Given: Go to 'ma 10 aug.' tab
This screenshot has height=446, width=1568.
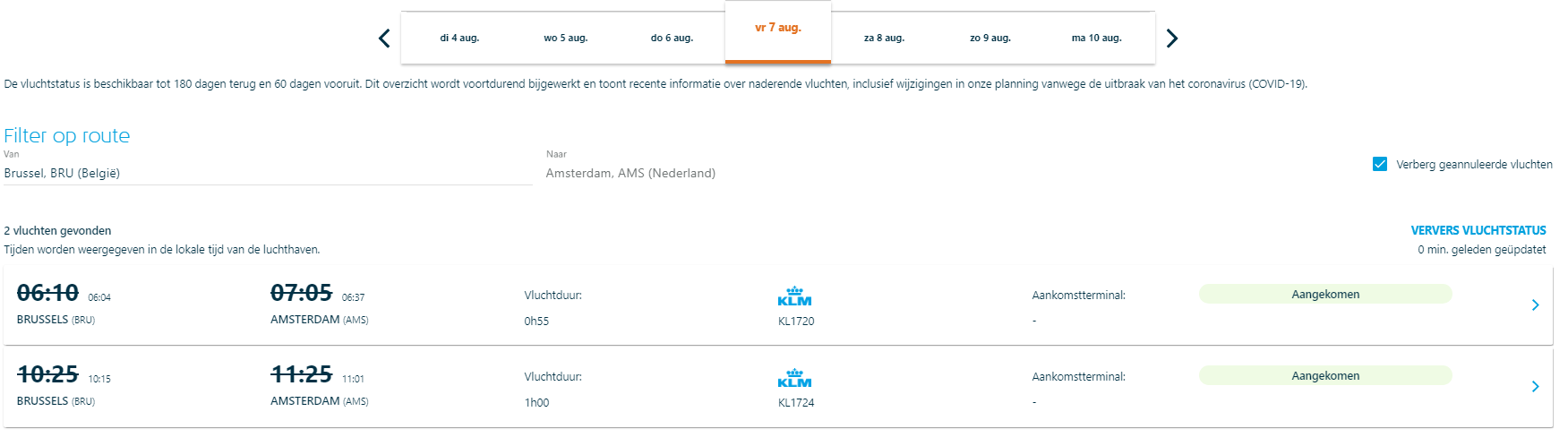Looking at the screenshot, I should coord(1096,39).
